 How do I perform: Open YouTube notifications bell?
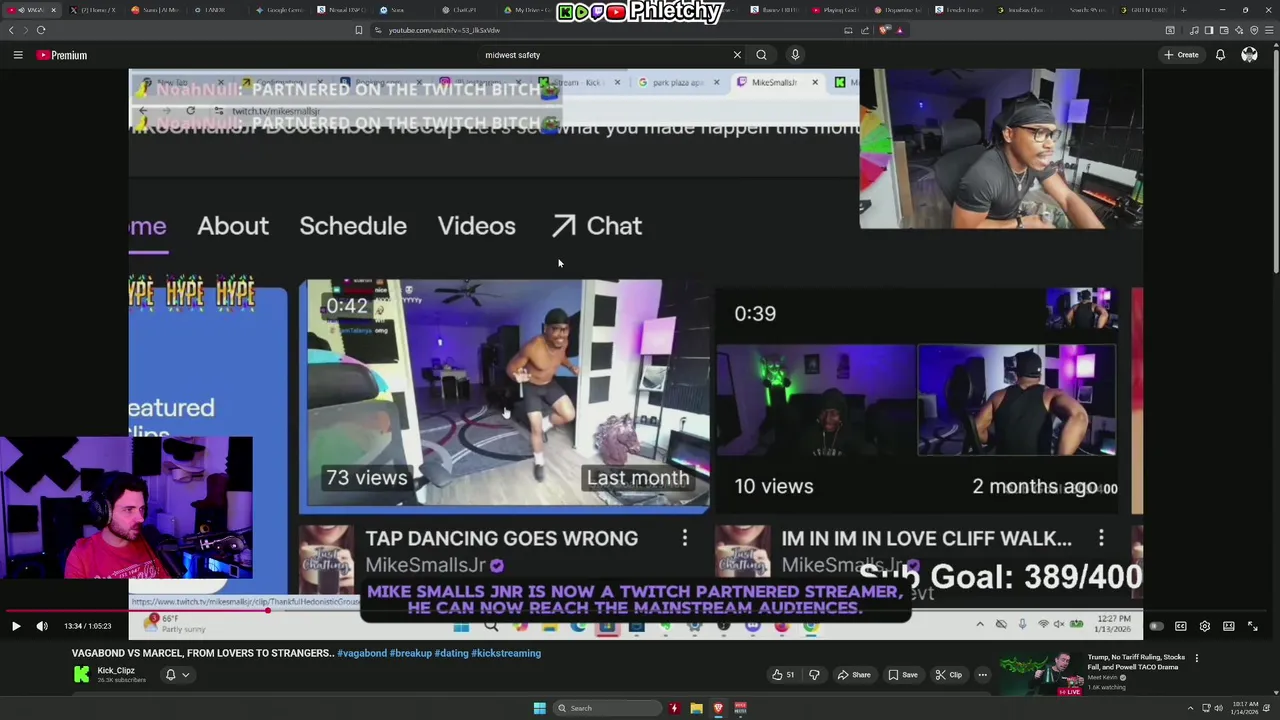pos(1220,55)
